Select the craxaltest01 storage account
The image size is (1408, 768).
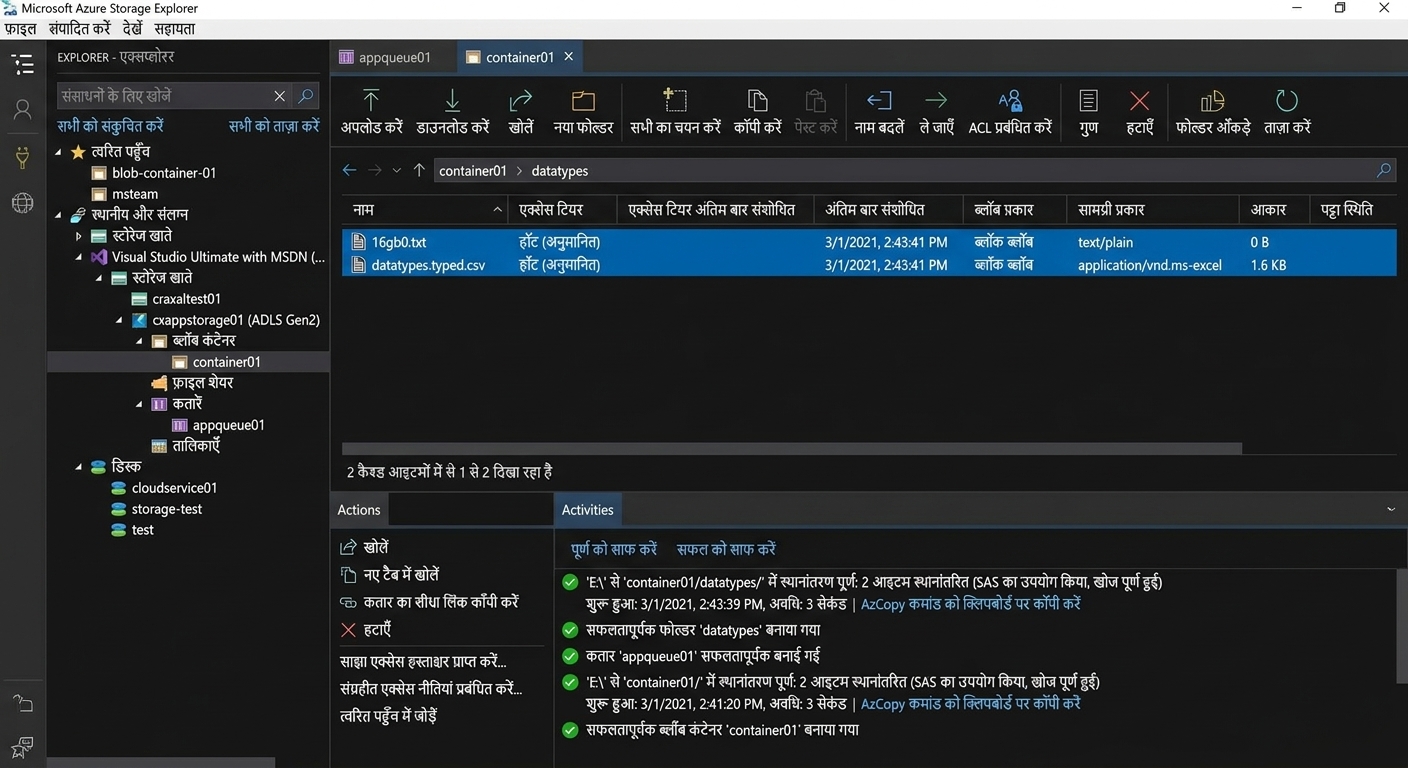click(186, 299)
